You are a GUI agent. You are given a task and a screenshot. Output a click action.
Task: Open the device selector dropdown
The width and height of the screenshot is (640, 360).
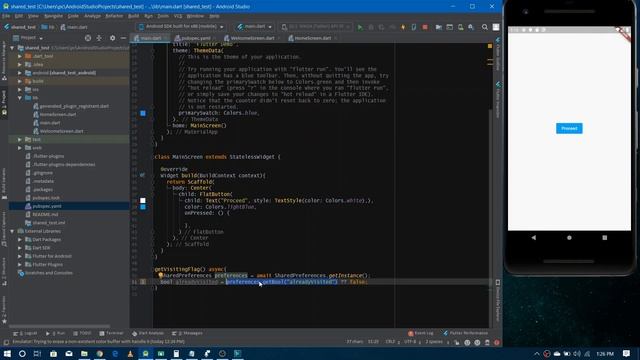pos(181,27)
